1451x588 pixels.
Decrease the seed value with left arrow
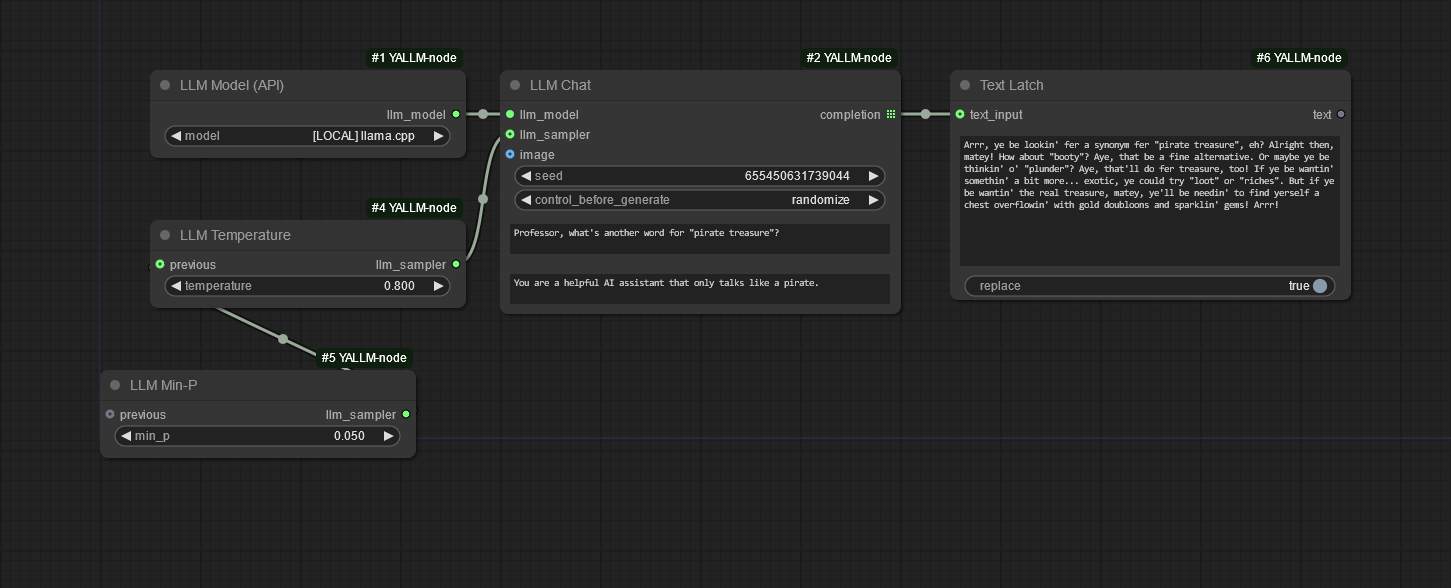(x=526, y=176)
